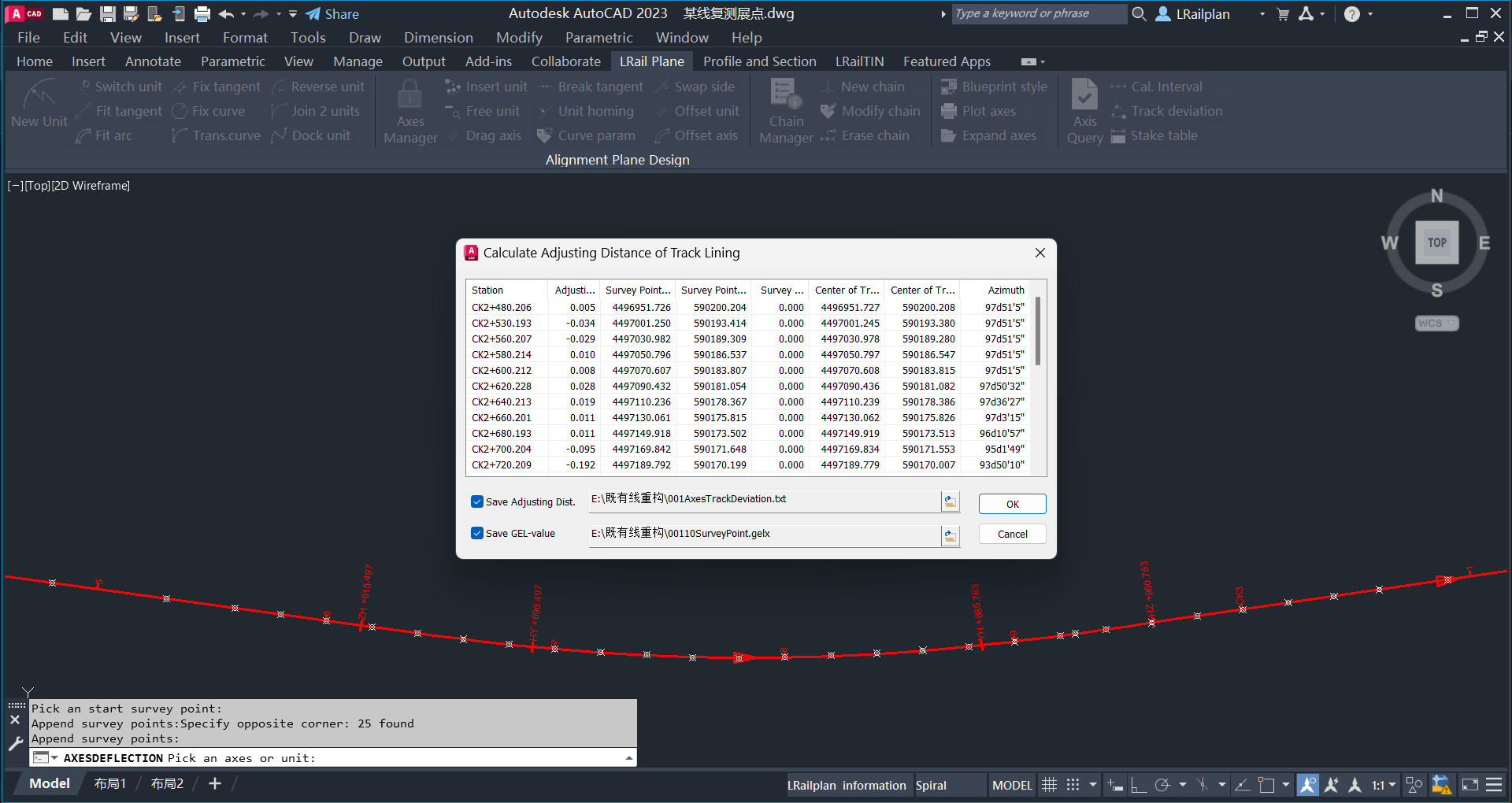Open the Customization menu in status bar
The width and height of the screenshot is (1512, 803).
coord(1494,785)
